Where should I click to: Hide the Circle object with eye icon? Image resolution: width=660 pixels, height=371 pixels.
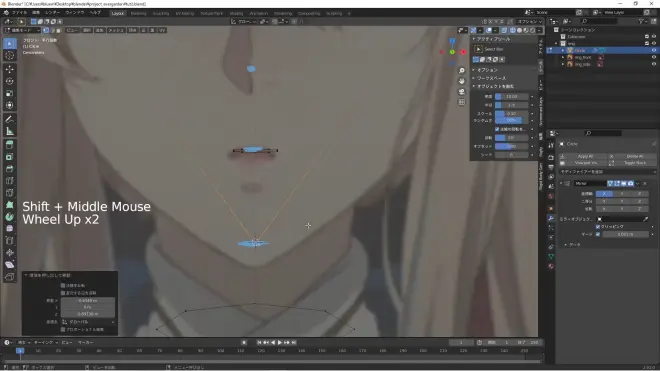[654, 50]
